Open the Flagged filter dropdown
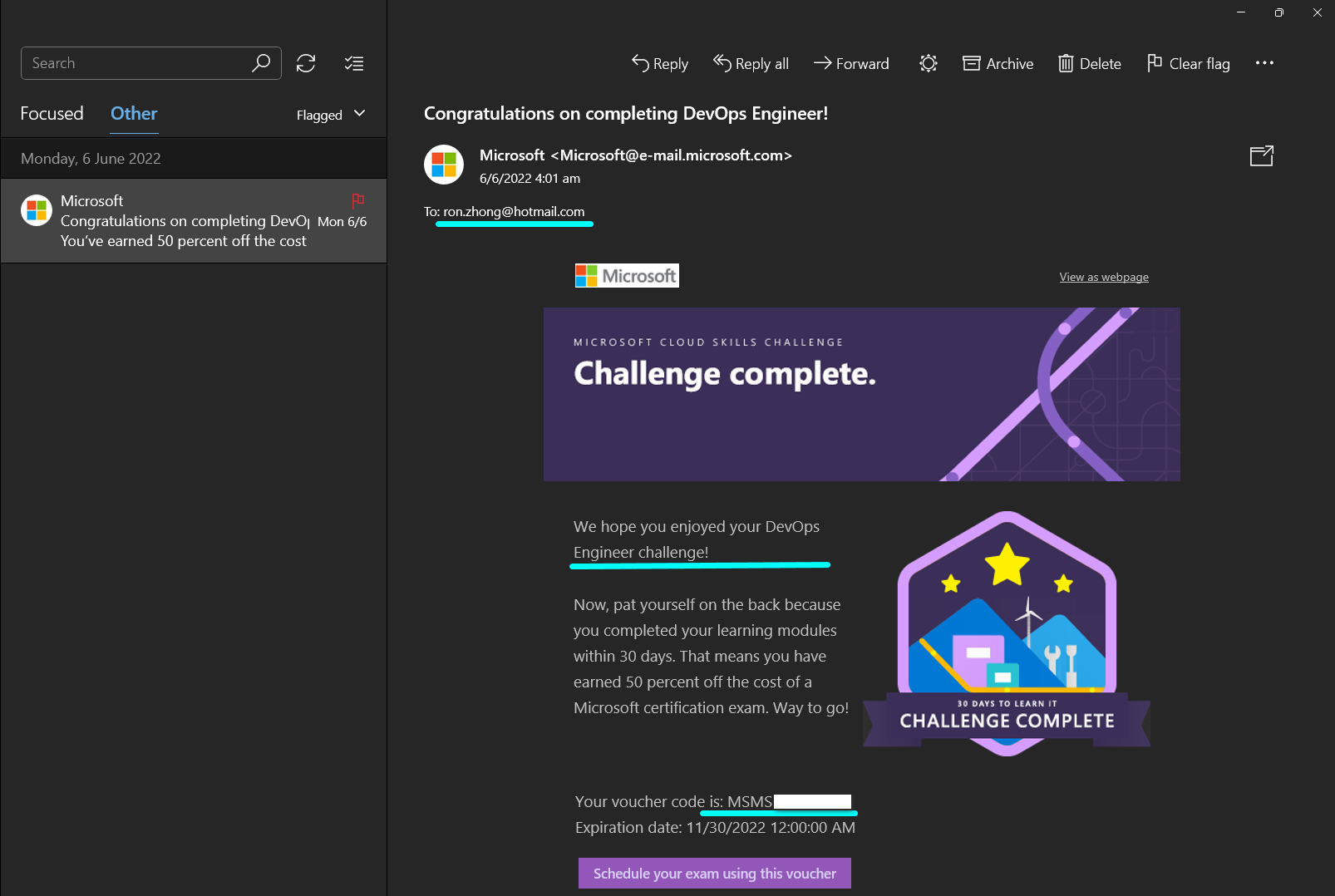The image size is (1335, 896). [330, 114]
